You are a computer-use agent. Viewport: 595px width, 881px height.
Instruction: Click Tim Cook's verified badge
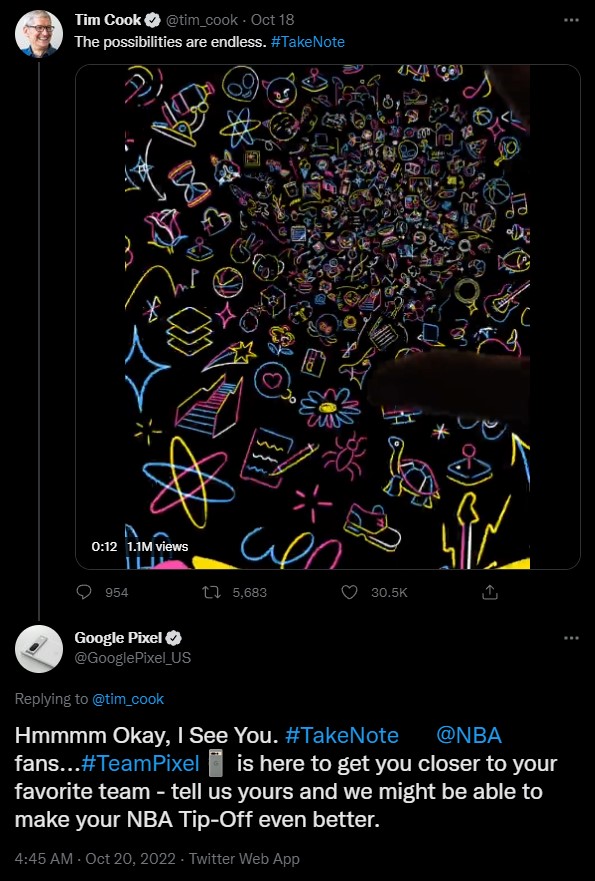[152, 20]
